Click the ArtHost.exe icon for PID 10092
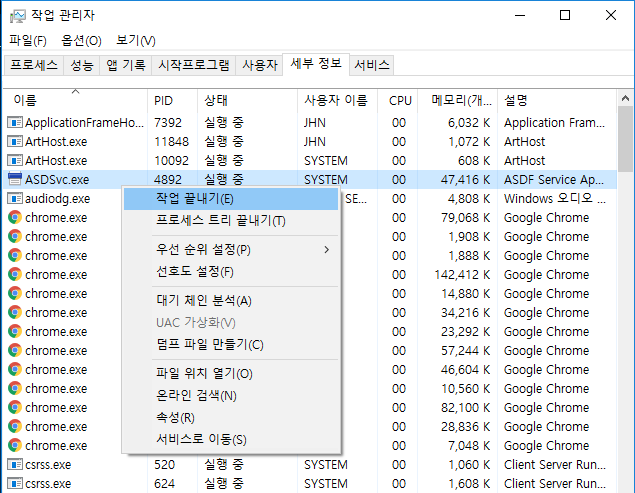 pyautogui.click(x=15, y=160)
